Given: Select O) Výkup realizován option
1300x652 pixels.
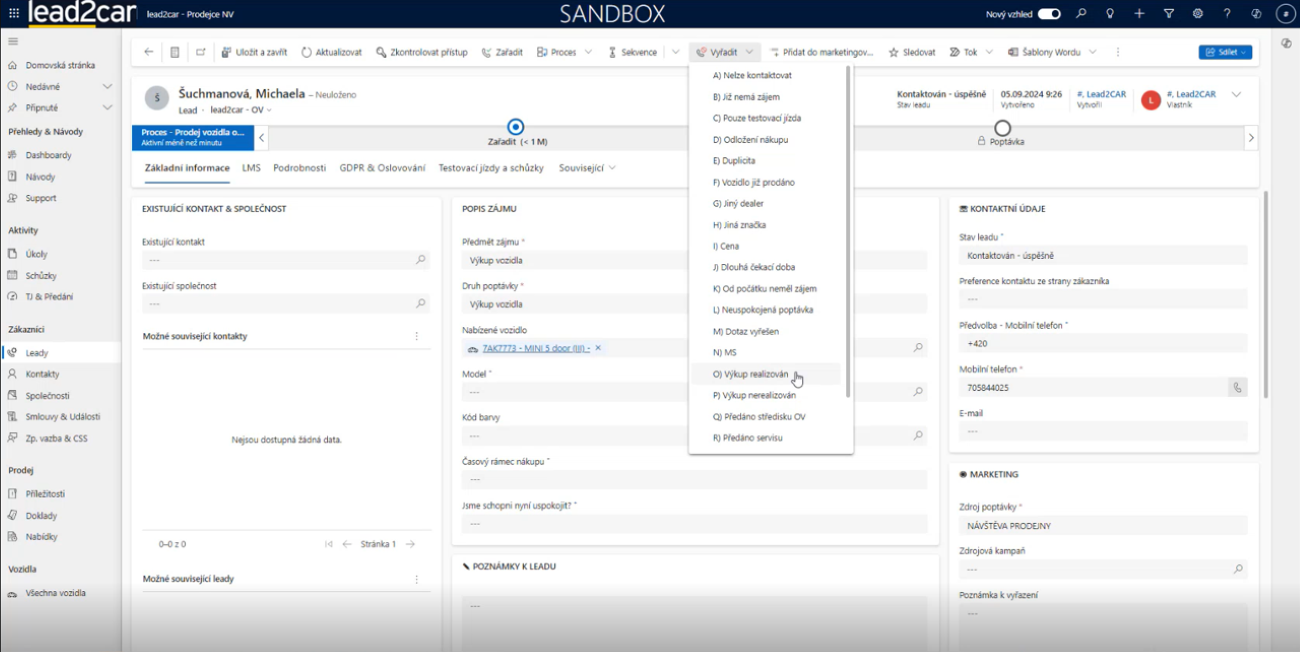Looking at the screenshot, I should [x=750, y=374].
